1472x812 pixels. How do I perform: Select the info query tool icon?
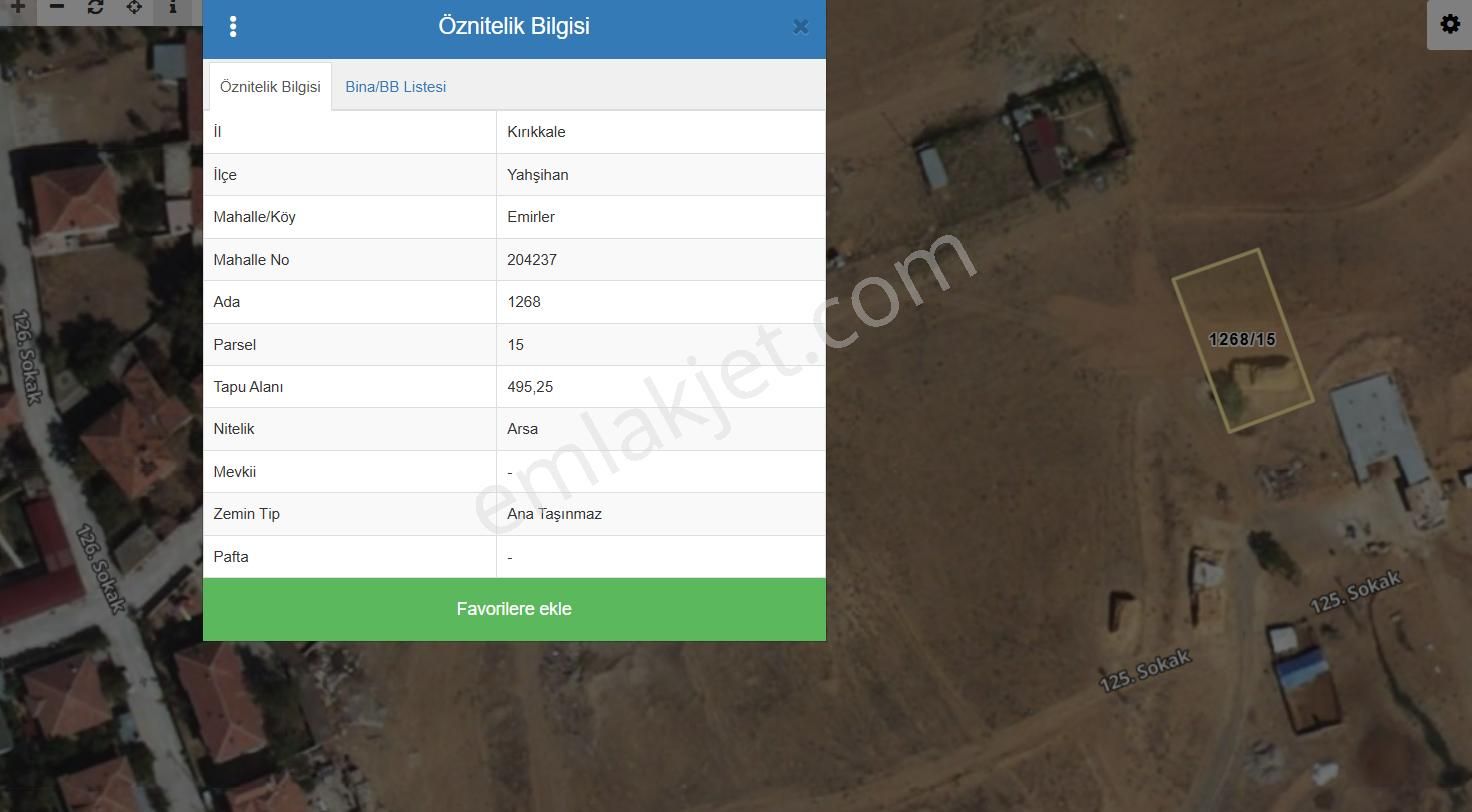tap(173, 7)
